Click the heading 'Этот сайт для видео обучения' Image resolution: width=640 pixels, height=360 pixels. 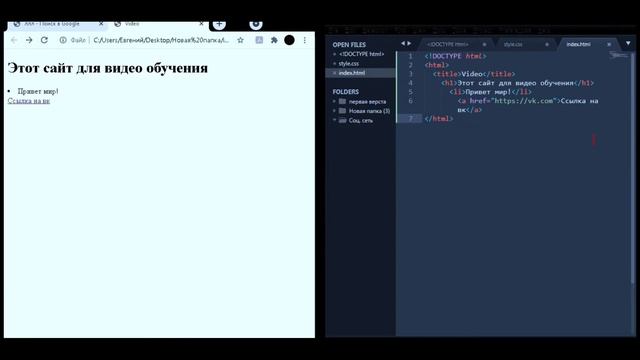[x=108, y=68]
